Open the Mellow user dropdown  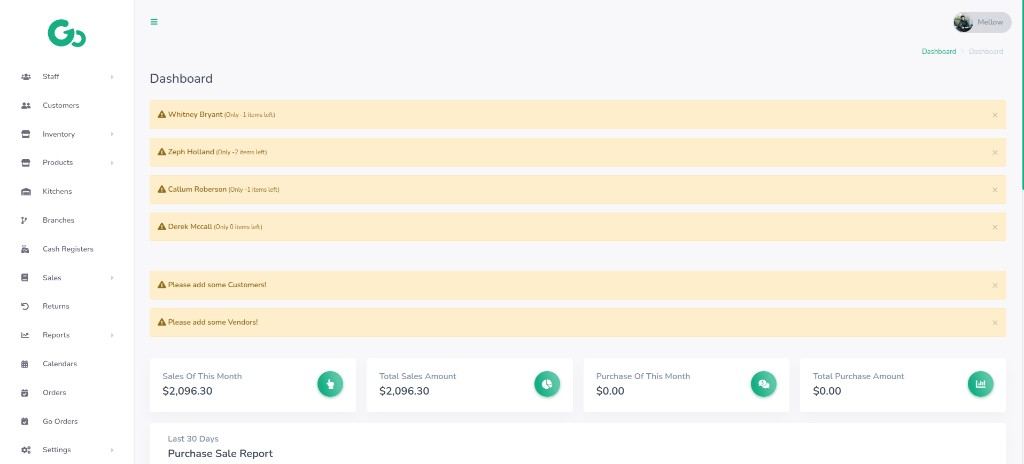pyautogui.click(x=982, y=22)
